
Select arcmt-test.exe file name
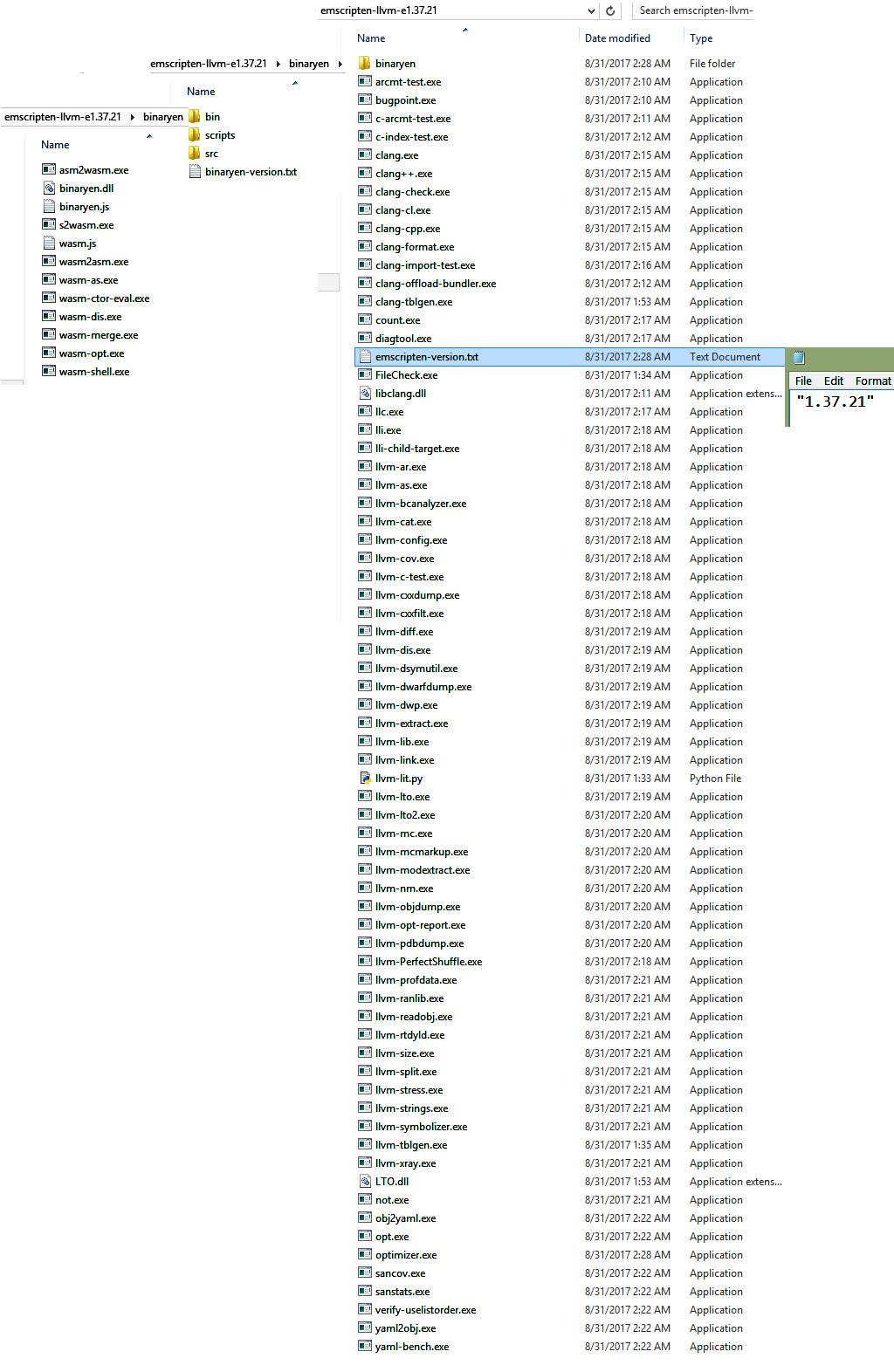click(408, 82)
